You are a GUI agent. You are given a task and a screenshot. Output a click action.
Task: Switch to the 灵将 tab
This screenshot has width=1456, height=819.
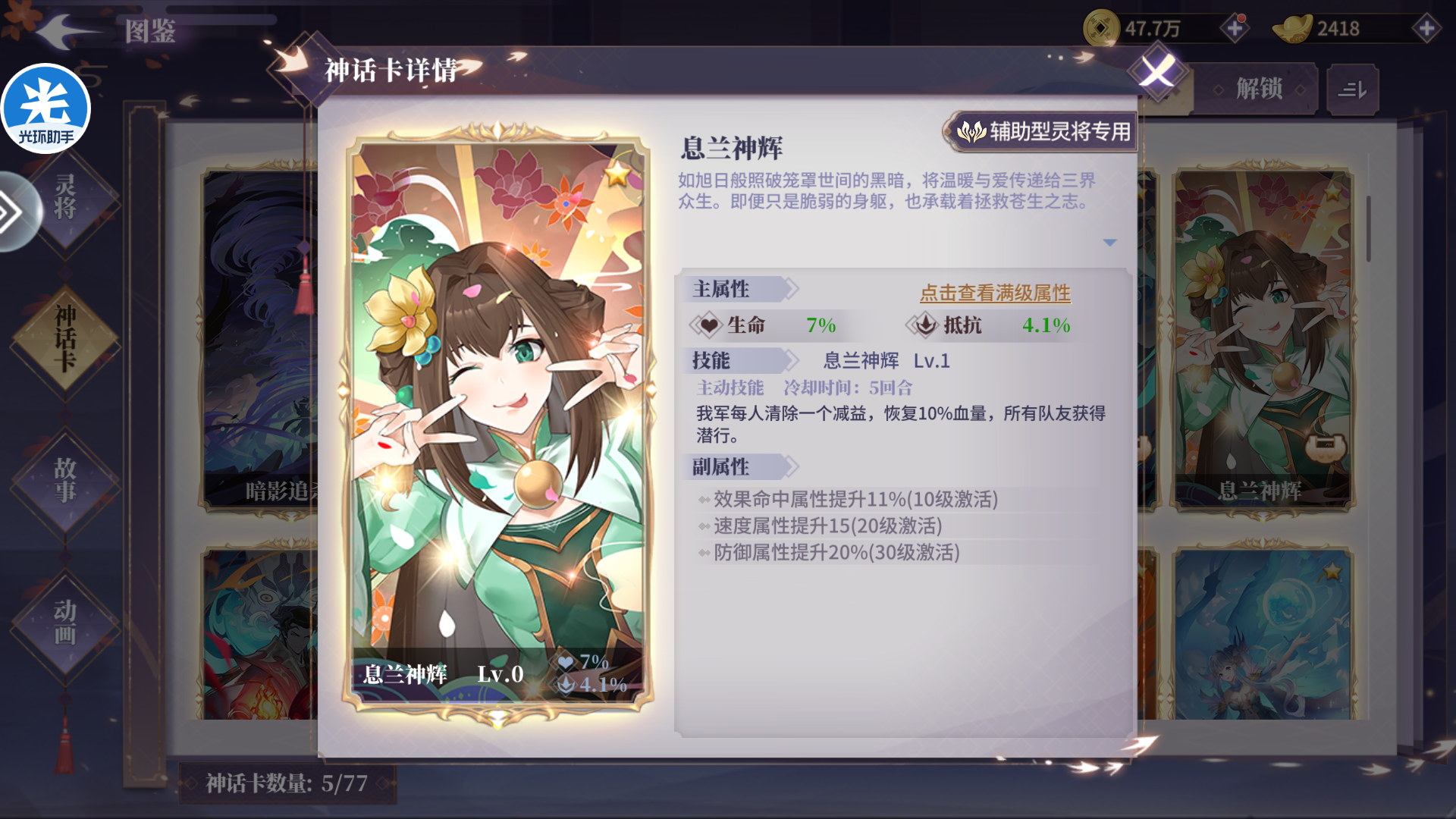click(x=65, y=197)
